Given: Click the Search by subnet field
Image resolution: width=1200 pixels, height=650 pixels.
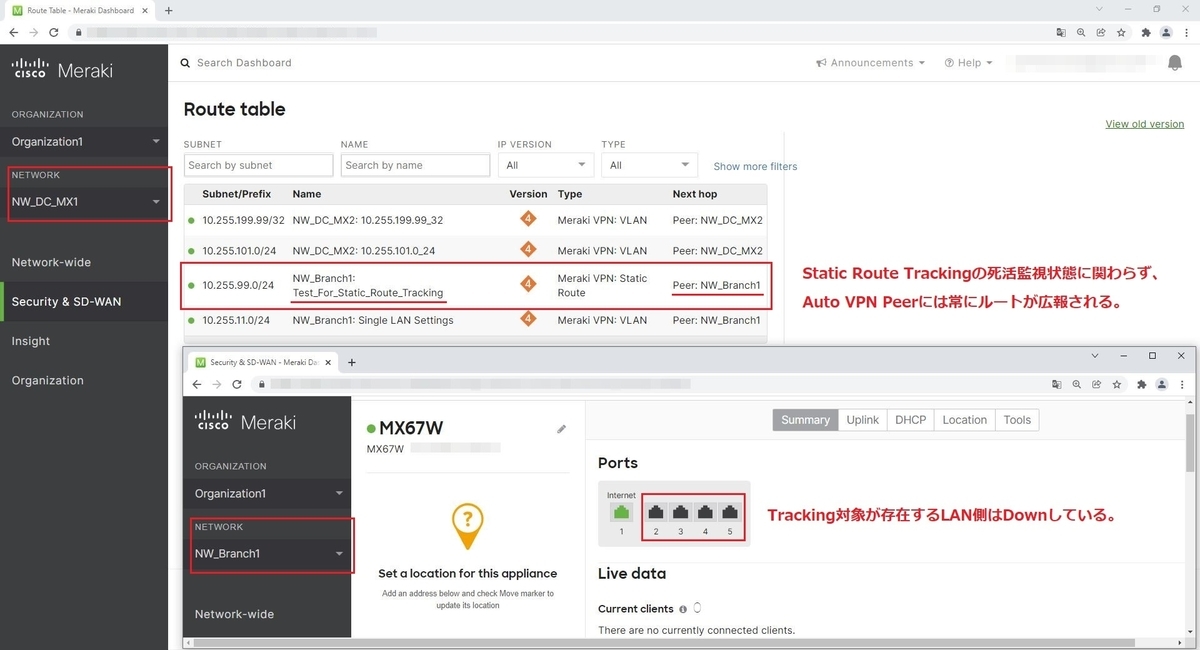Looking at the screenshot, I should (258, 165).
